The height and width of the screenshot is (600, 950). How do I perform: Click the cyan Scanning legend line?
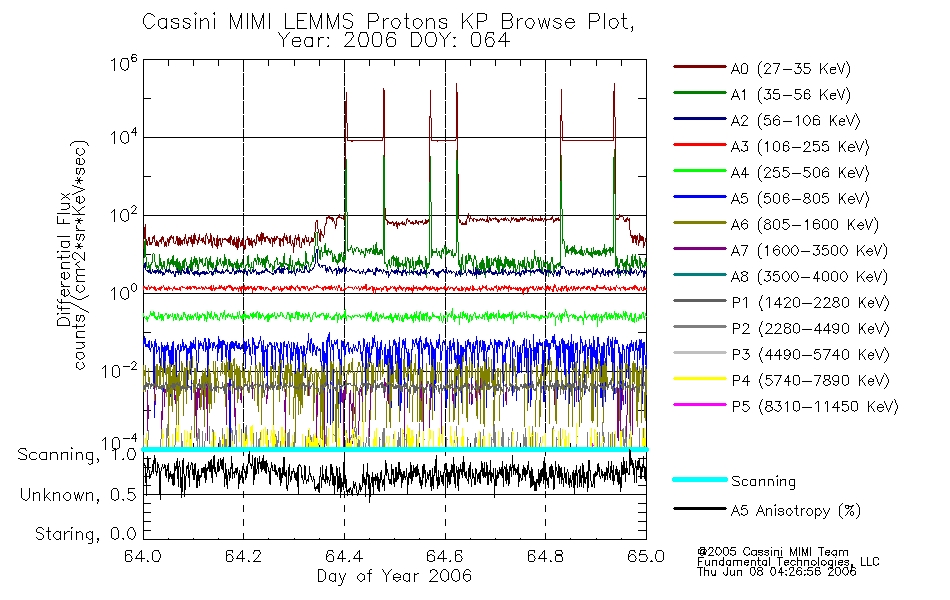point(700,479)
